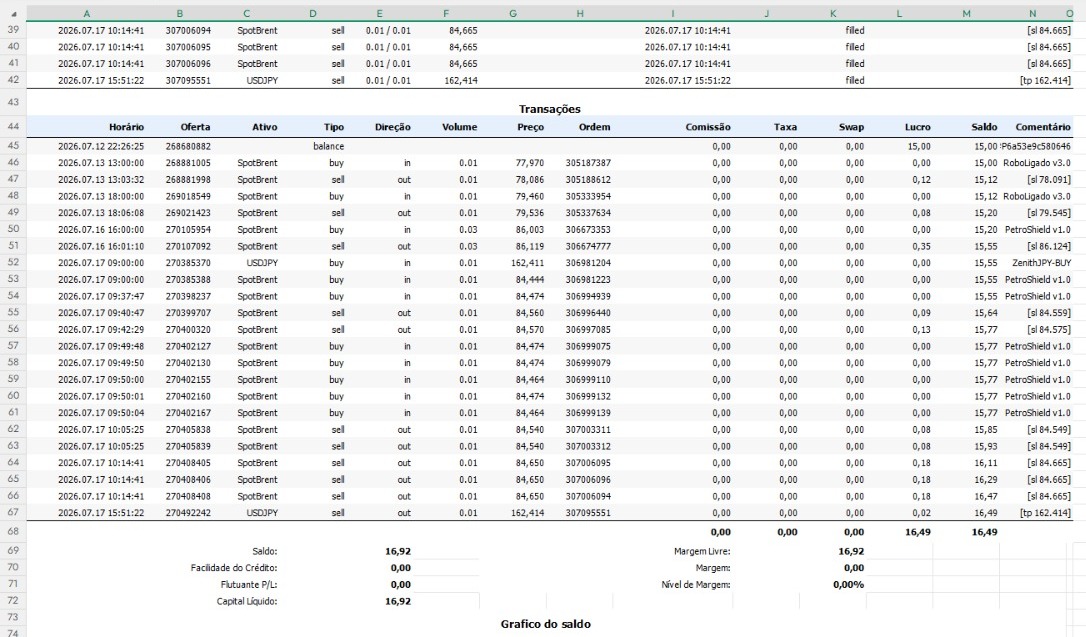Click the Ativo column heading cell

point(264,127)
